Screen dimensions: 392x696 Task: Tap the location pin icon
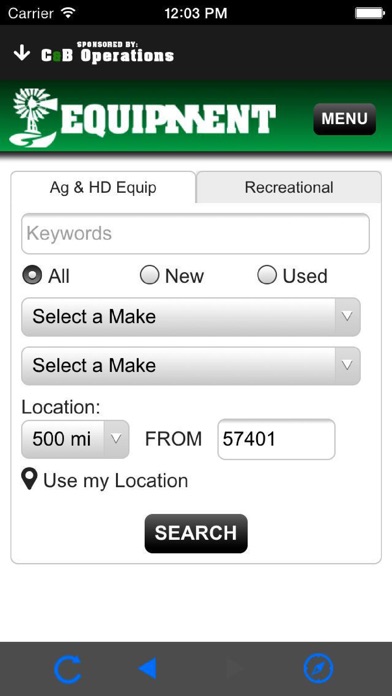pos(29,480)
